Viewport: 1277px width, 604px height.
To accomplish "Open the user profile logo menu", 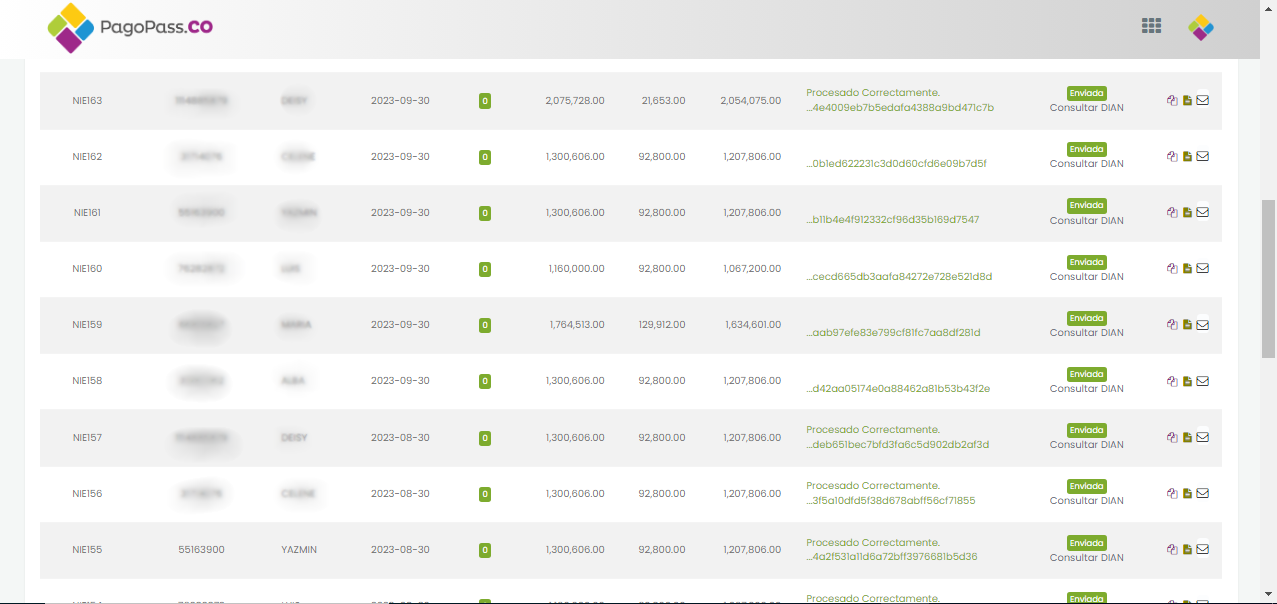I will point(1201,28).
